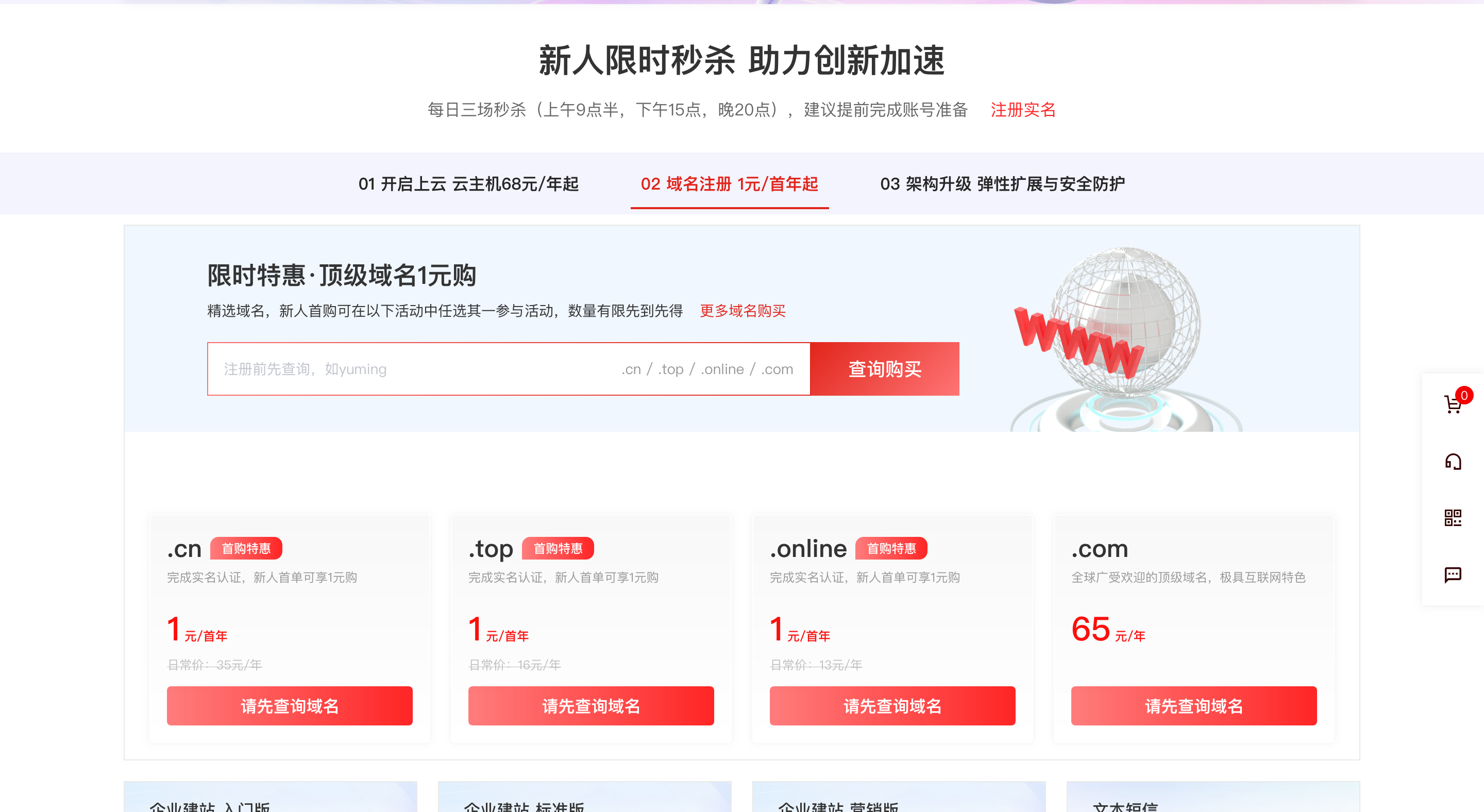Click 请先查询域名 under the .cn card
This screenshot has width=1484, height=812.
[x=290, y=705]
